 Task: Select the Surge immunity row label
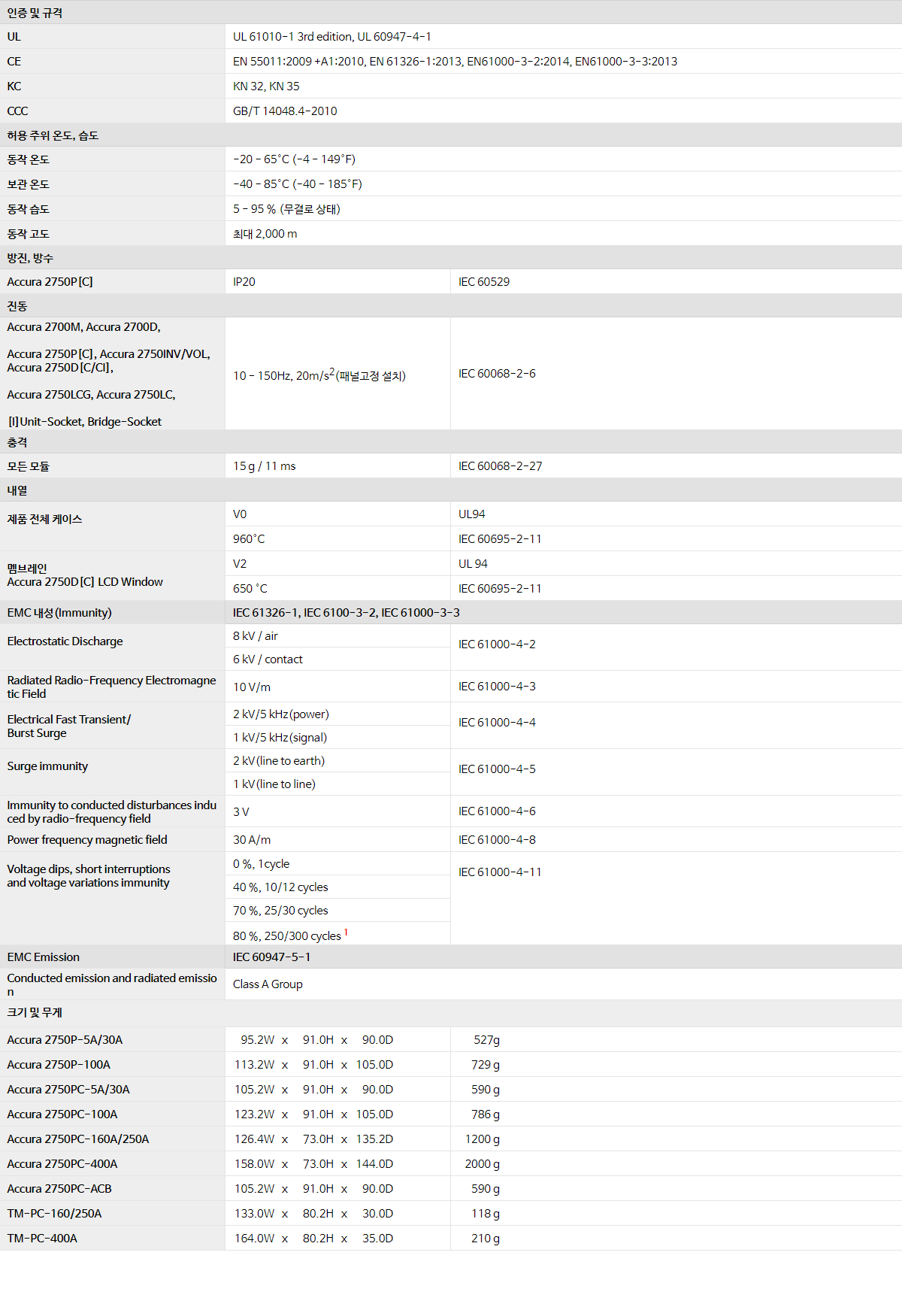pyautogui.click(x=47, y=766)
